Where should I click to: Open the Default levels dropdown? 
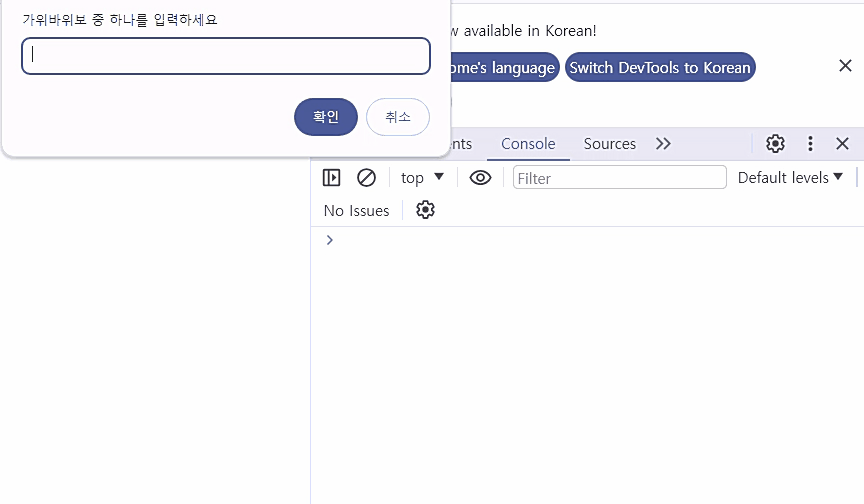pos(790,177)
